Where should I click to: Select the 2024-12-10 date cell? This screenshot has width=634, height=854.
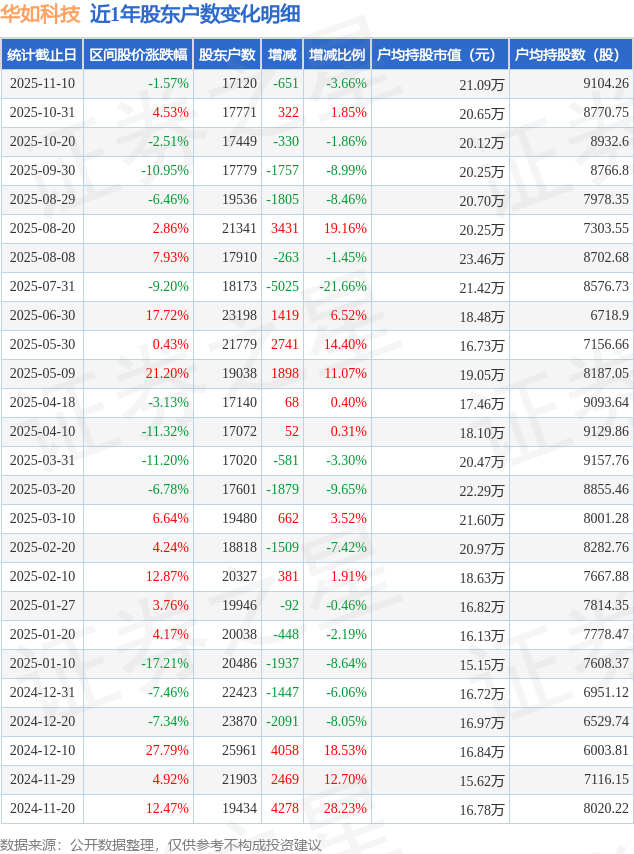tap(42, 751)
